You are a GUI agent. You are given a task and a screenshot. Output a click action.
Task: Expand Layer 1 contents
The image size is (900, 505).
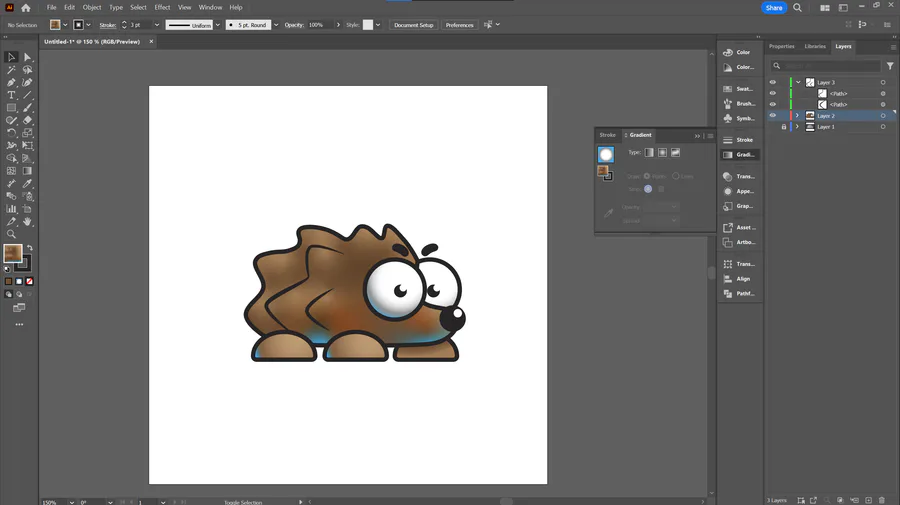[797, 127]
